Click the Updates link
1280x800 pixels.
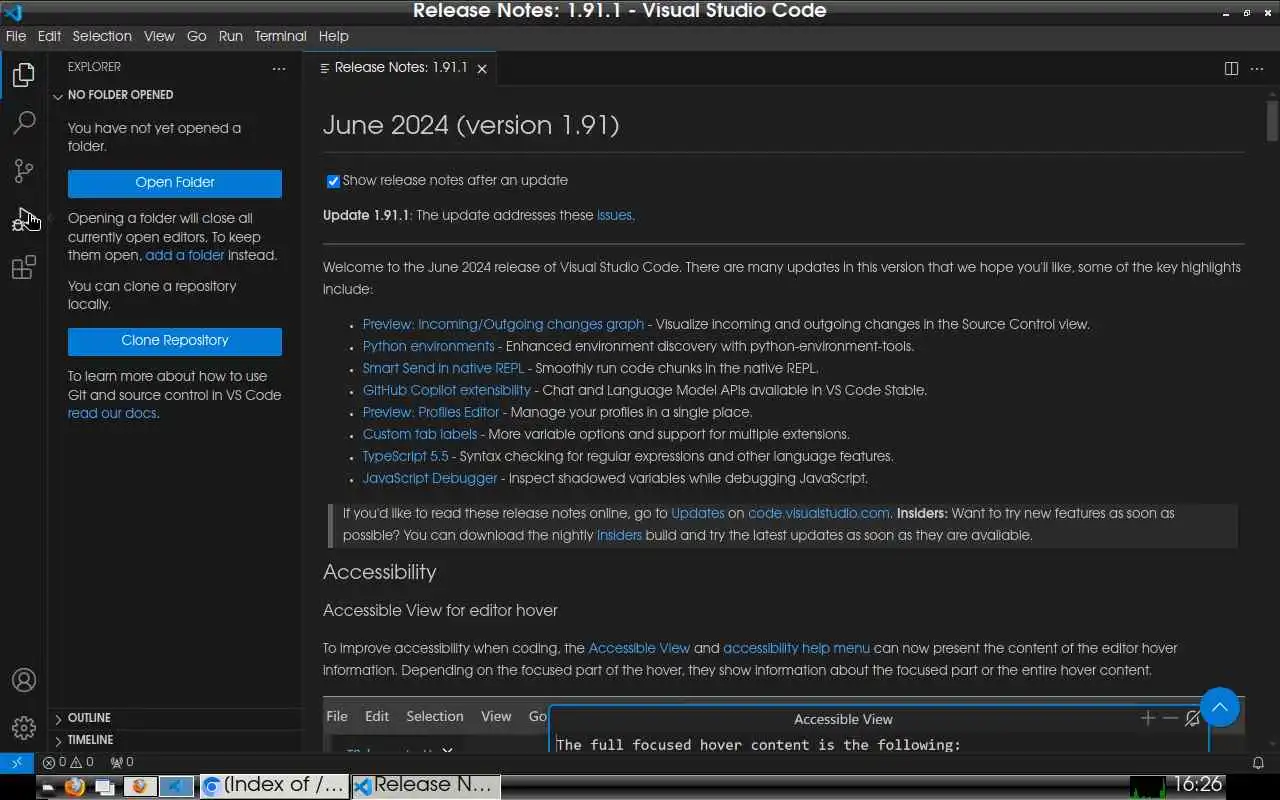pyautogui.click(x=698, y=513)
